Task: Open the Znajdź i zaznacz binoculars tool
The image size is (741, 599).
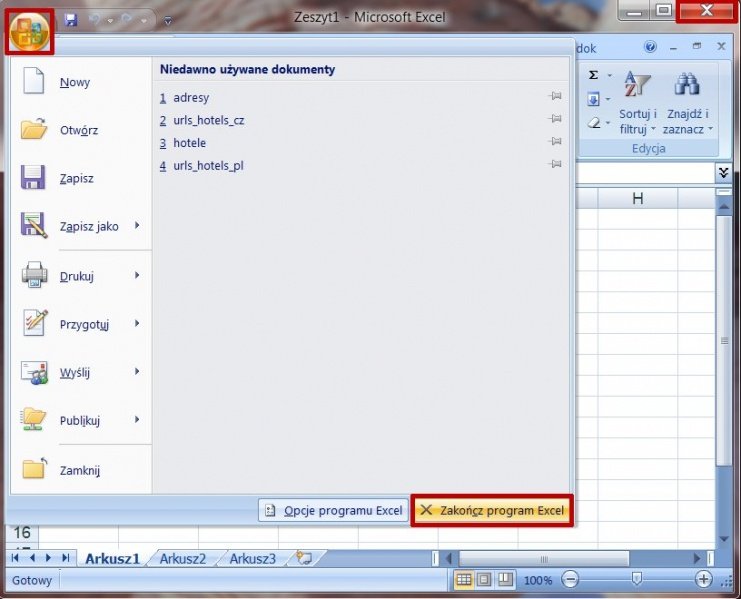Action: [688, 103]
